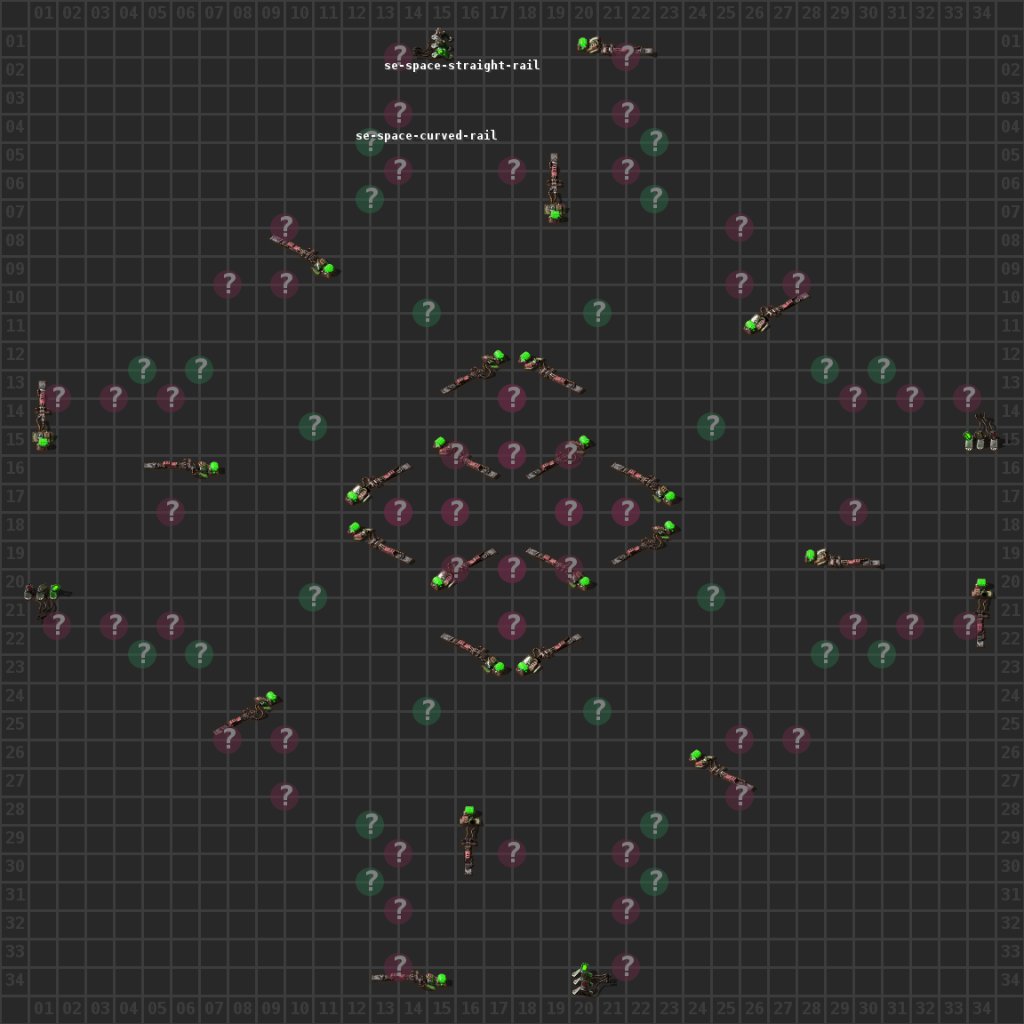The height and width of the screenshot is (1024, 1024).
Task: Click green question mark at columns 14-15, rows 10-11
Action: point(426,312)
